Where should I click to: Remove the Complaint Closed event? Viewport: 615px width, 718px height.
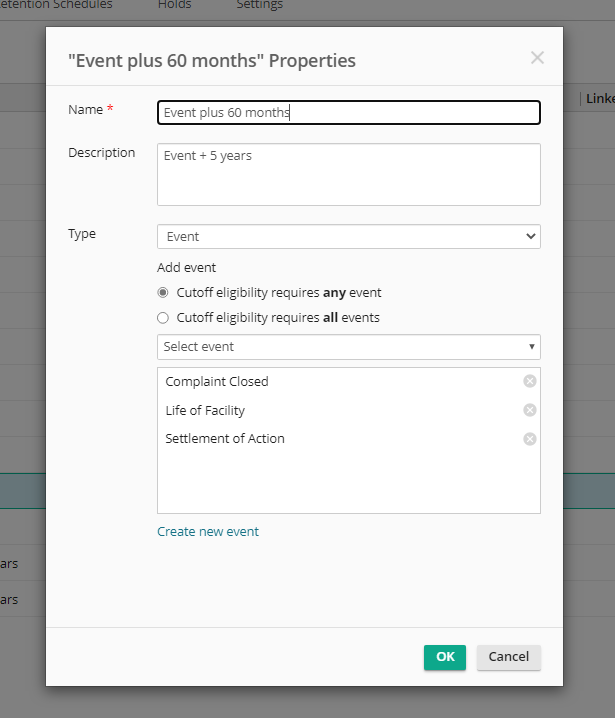pyautogui.click(x=530, y=381)
